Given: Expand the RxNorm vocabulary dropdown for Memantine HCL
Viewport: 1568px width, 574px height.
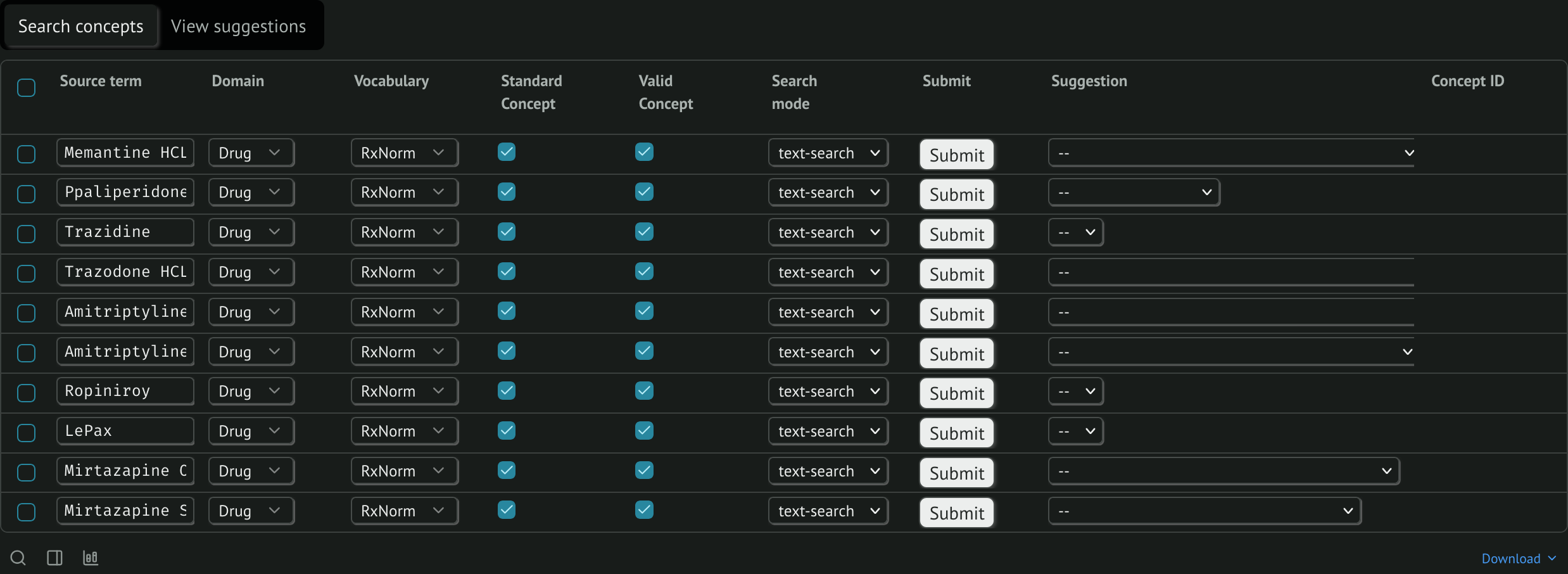Looking at the screenshot, I should [x=404, y=152].
